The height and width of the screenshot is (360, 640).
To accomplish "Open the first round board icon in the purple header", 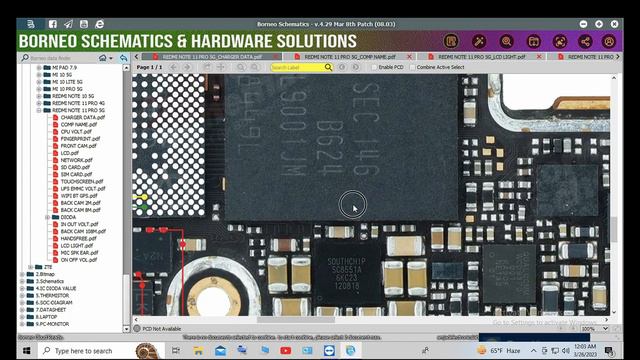I will coord(451,41).
